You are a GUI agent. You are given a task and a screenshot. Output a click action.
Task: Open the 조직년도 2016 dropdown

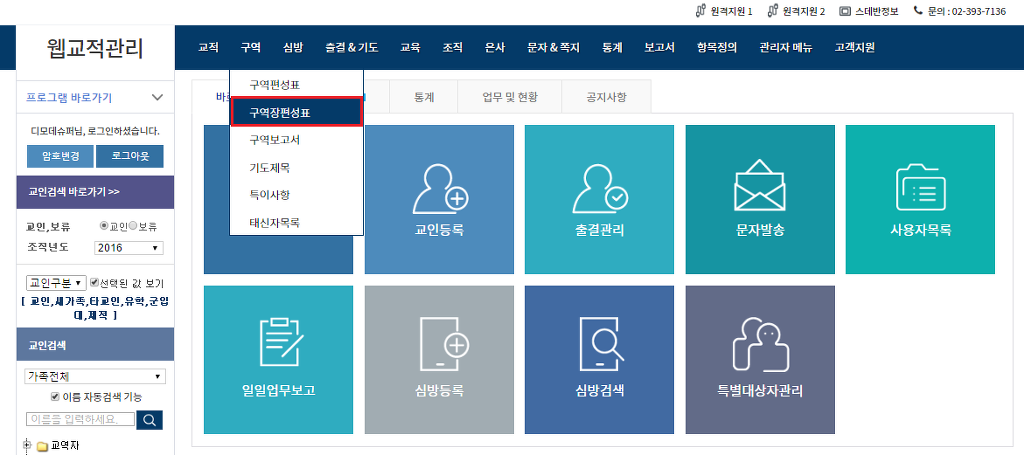pos(129,248)
